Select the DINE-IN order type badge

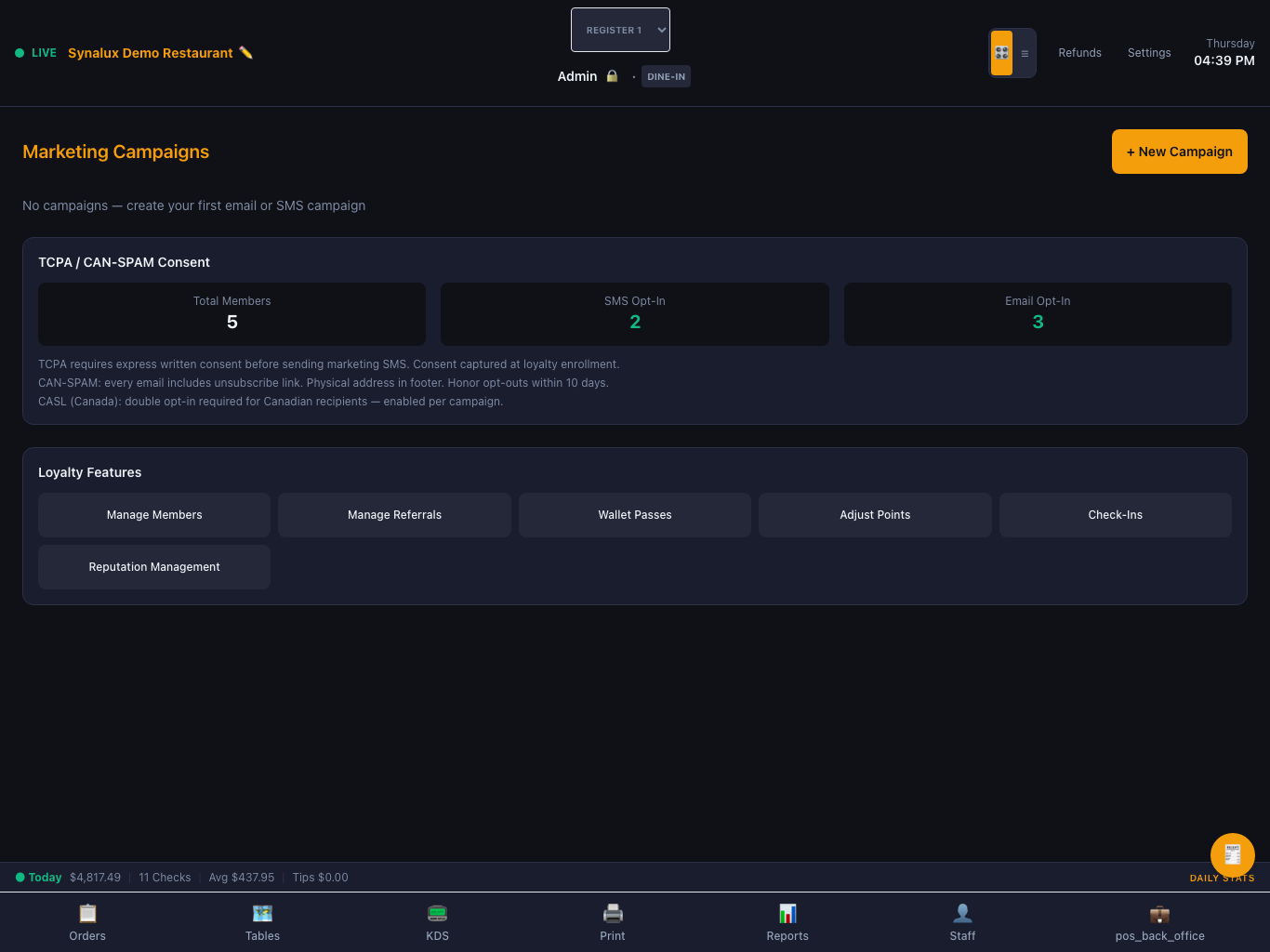click(x=666, y=76)
